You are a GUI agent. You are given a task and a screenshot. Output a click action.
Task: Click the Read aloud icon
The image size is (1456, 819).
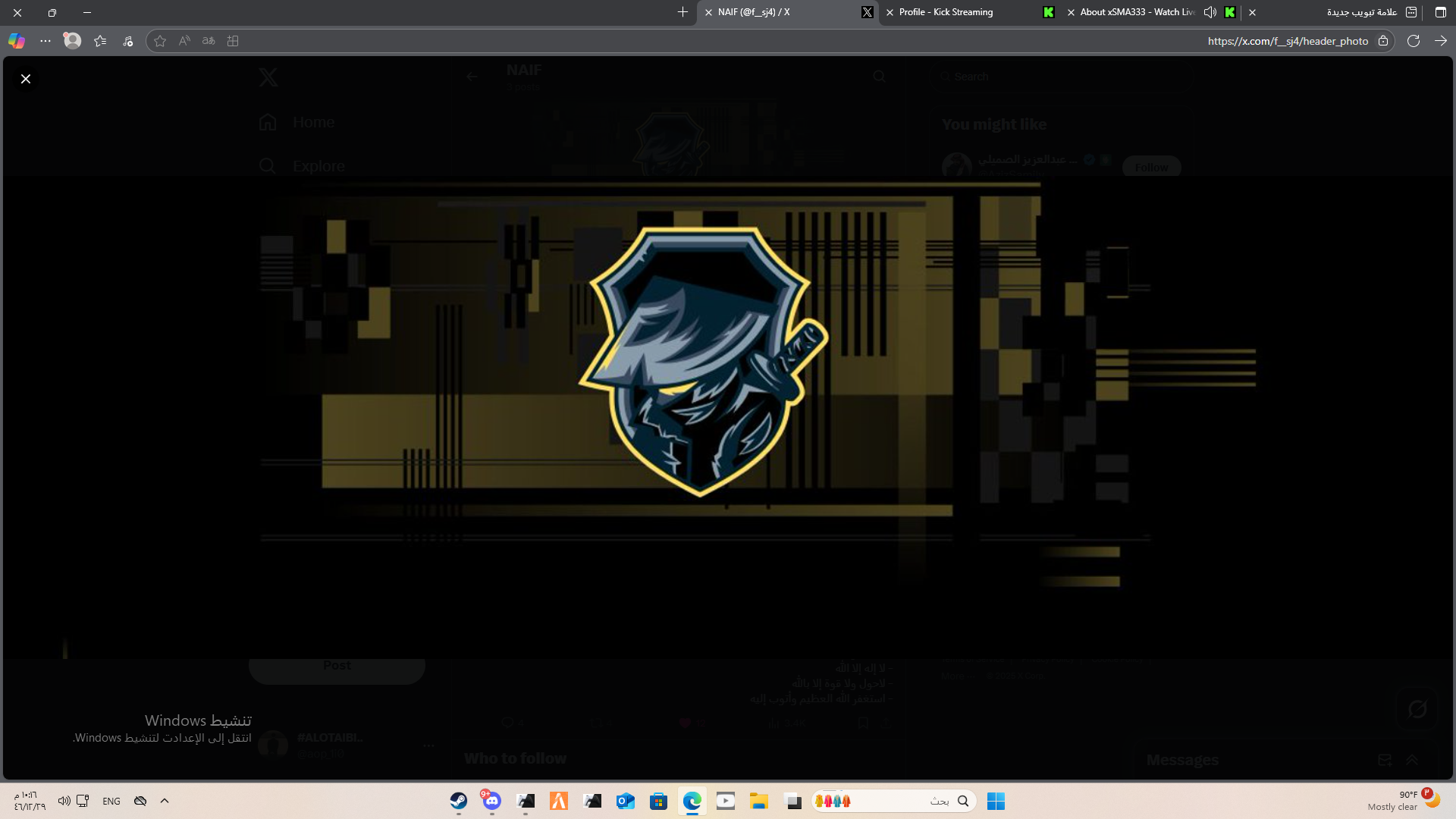coord(184,41)
